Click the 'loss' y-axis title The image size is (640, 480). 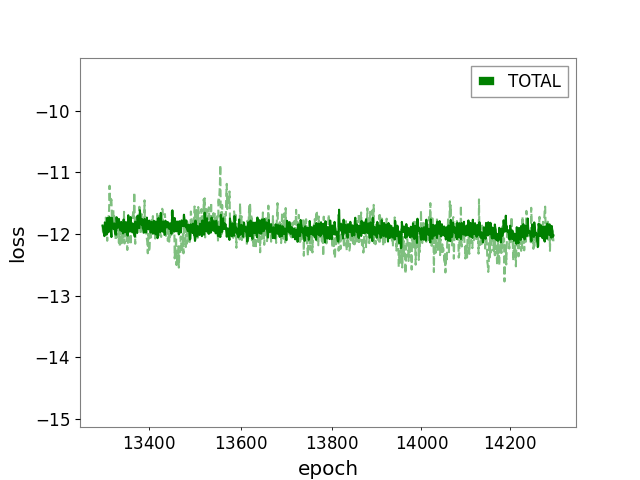(17, 244)
